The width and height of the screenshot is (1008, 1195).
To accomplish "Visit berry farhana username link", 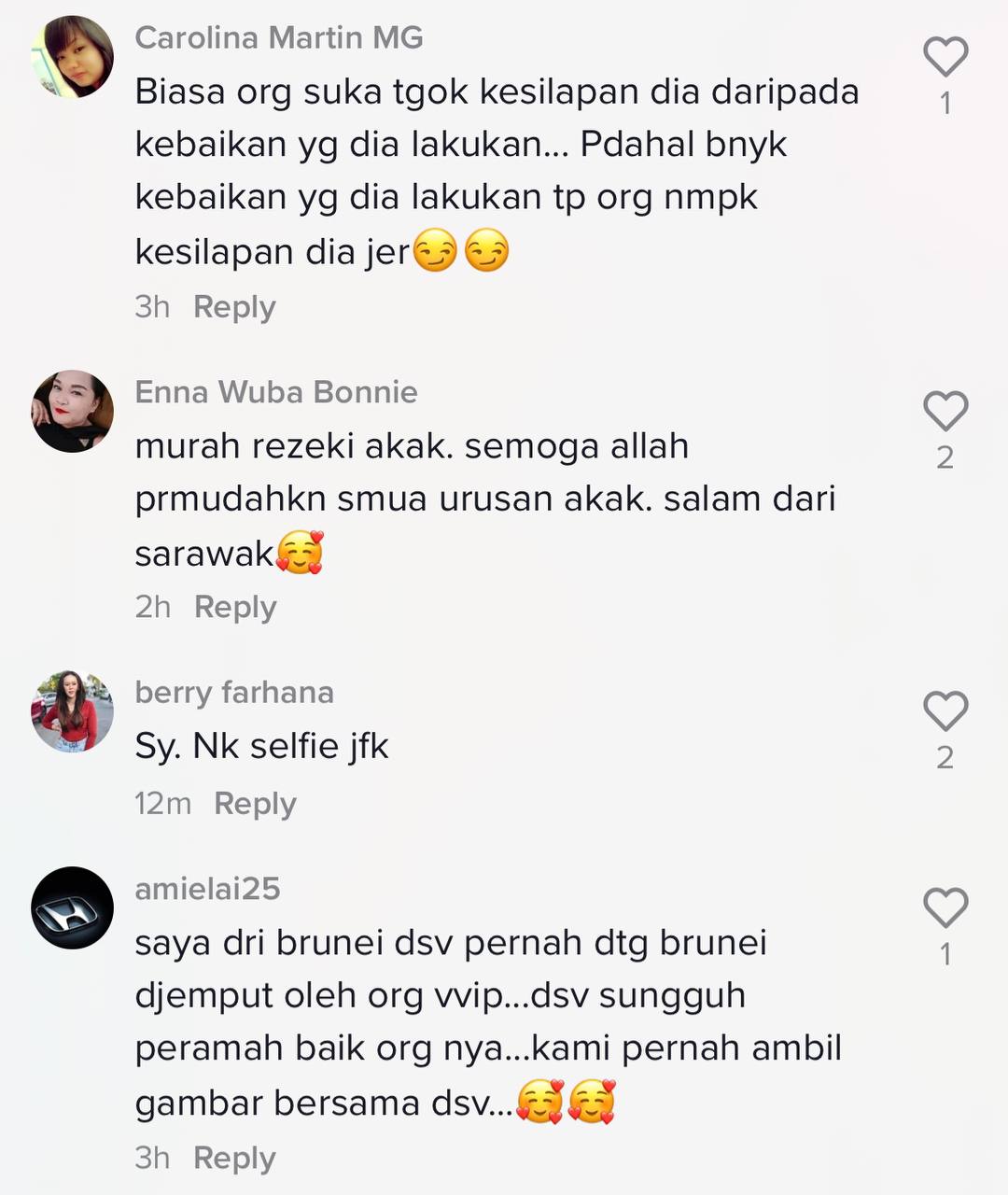I will point(234,692).
